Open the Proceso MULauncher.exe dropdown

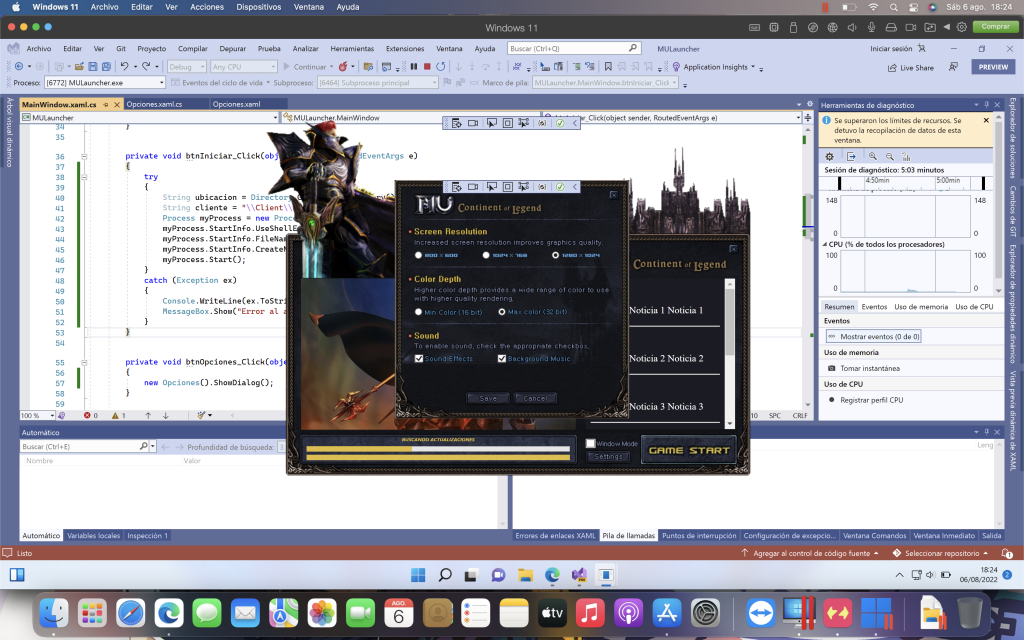(104, 83)
